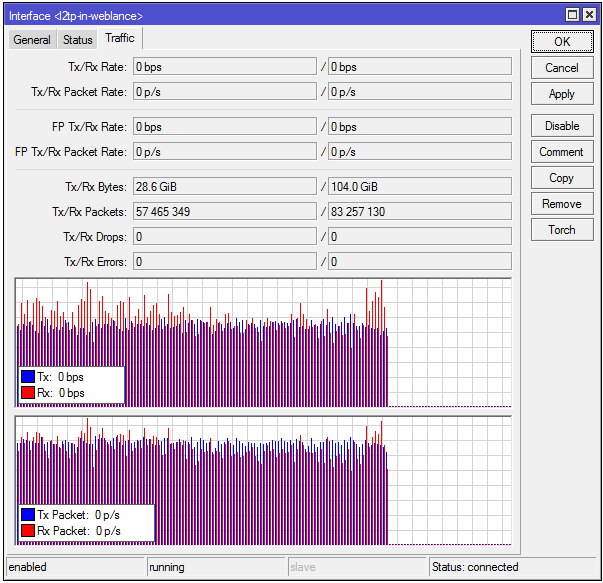This screenshot has width=603, height=583.
Task: Click the 'Rx Packet: 0 p/s' legend text
Action: 79,531
